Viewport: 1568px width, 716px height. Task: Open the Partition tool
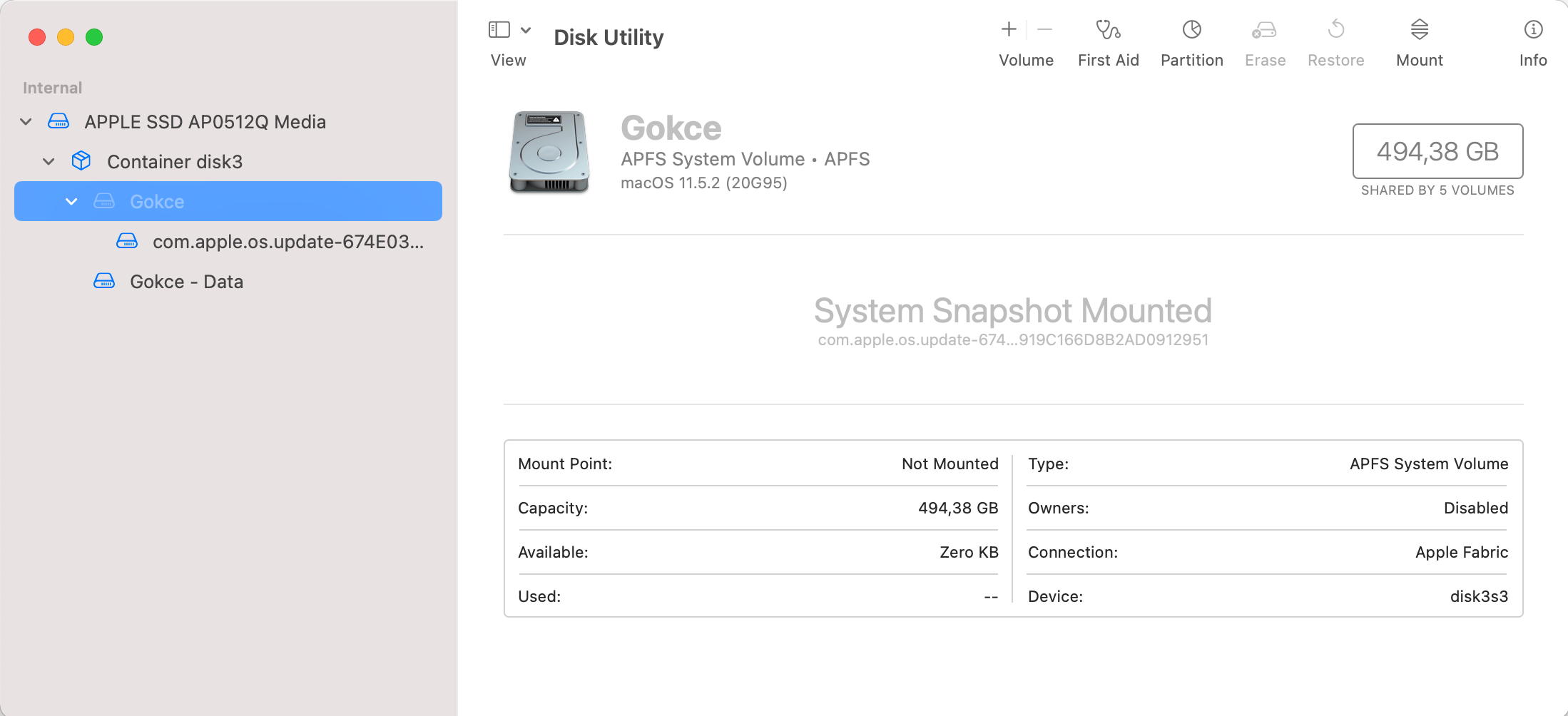[1191, 41]
